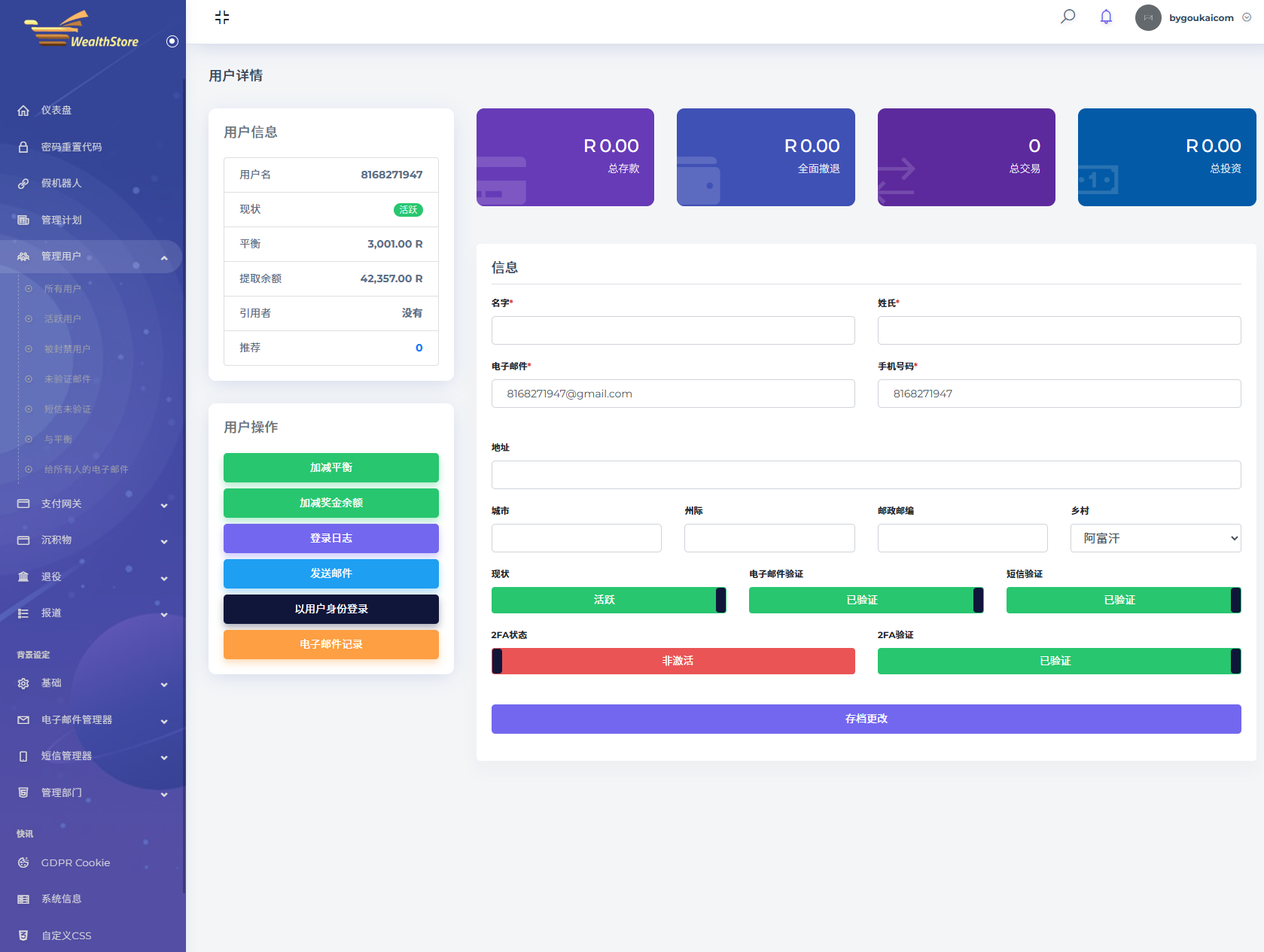Click the 仪表盘 home icon

pyautogui.click(x=23, y=111)
